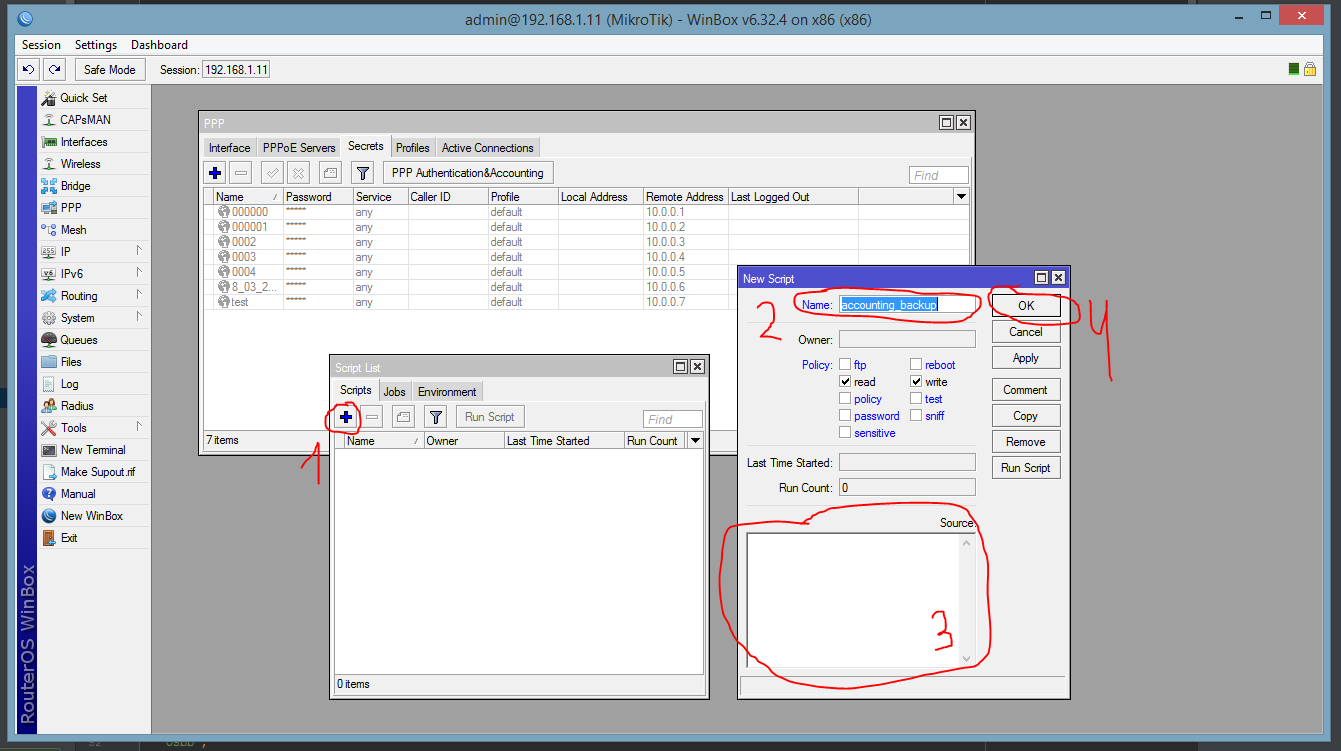This screenshot has height=751, width=1341.
Task: Enable the policy checkbox in New Script
Action: (845, 399)
